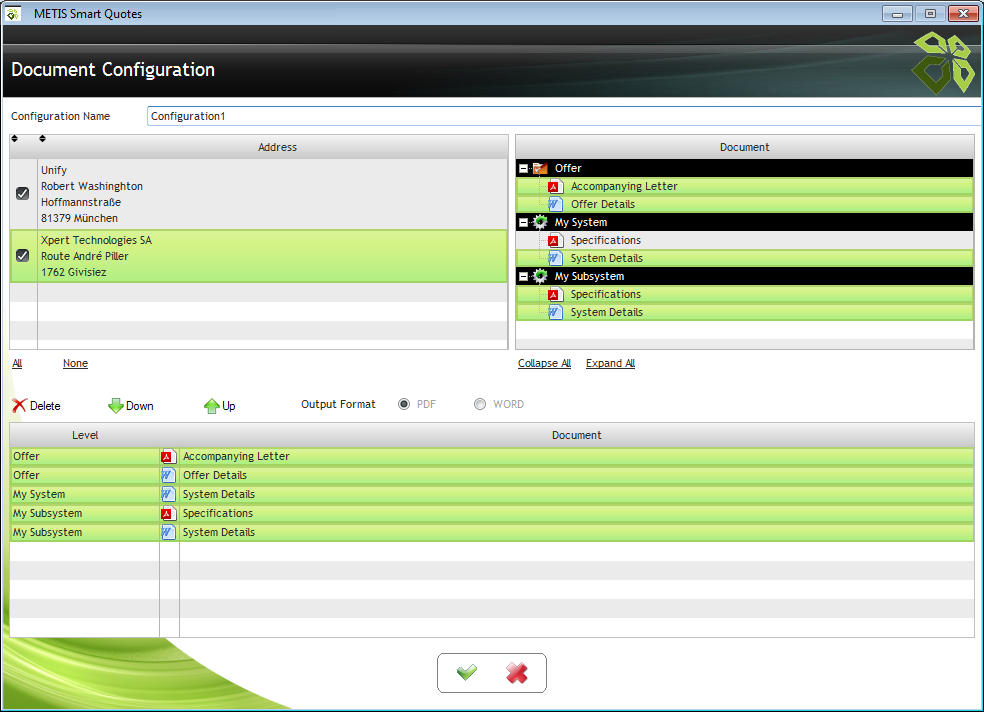The image size is (984, 712).
Task: Click the Delete red cross icon
Action: (20, 406)
